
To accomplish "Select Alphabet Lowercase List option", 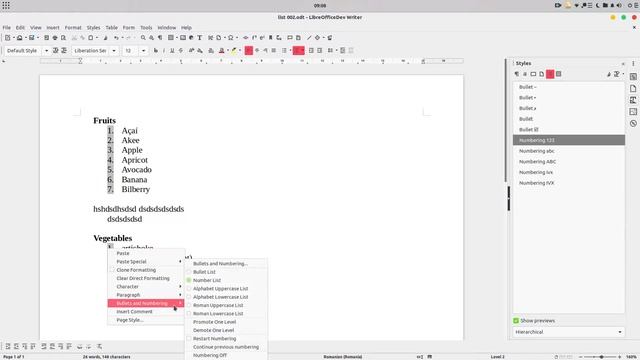I will coord(226,297).
